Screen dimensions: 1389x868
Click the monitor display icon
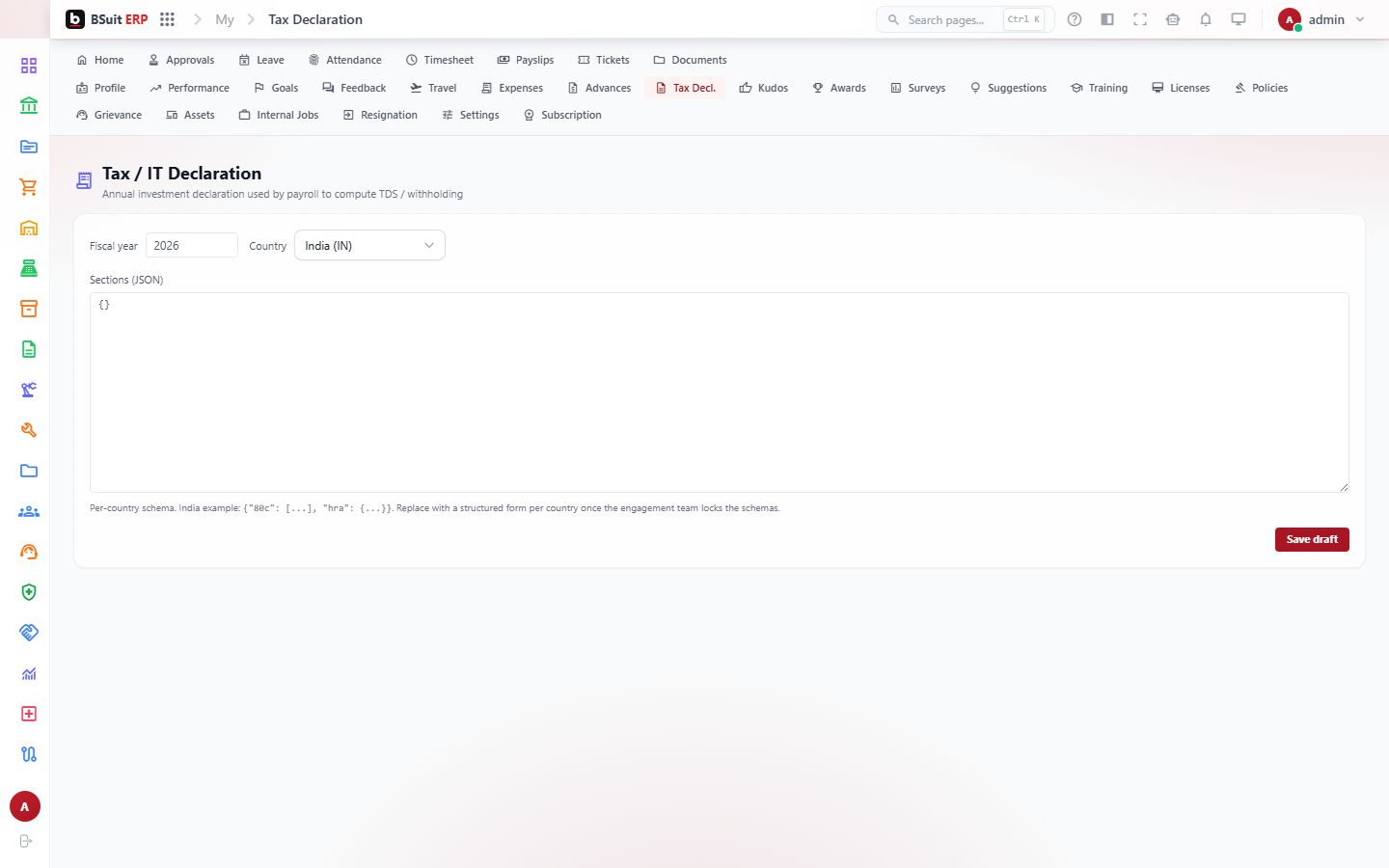point(1239,19)
